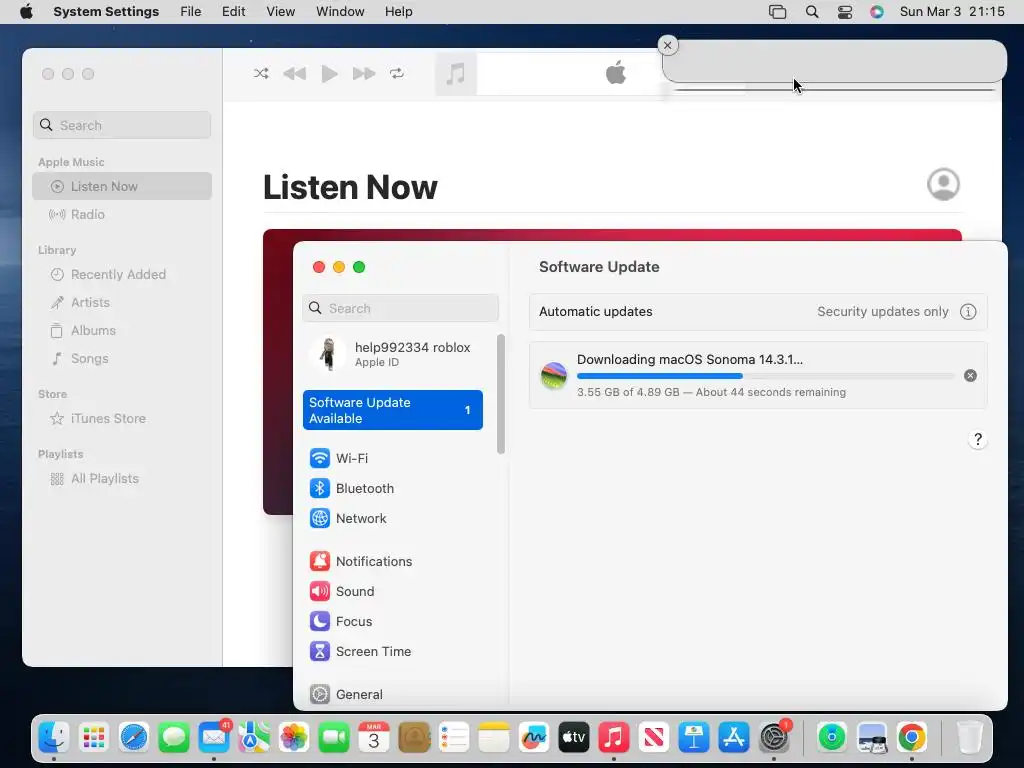Select Listen Now in Music sidebar
Image resolution: width=1024 pixels, height=768 pixels.
click(122, 186)
